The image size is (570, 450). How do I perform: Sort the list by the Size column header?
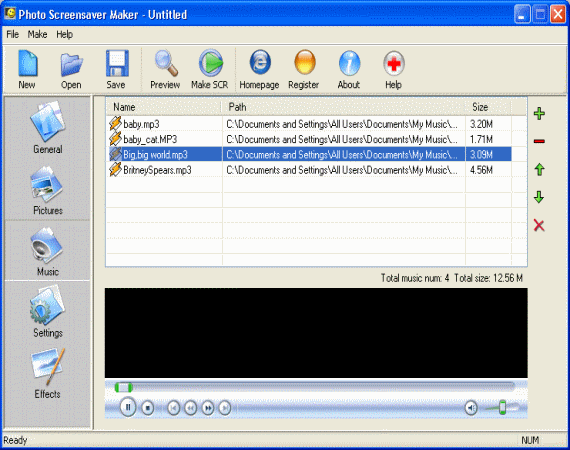tap(488, 107)
